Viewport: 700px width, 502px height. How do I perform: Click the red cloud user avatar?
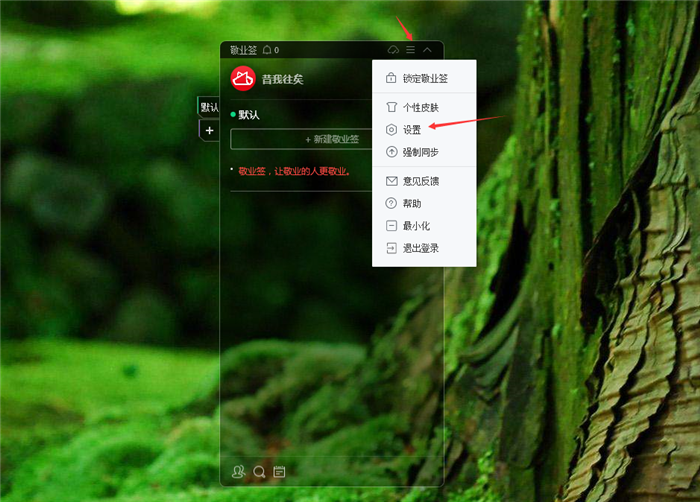tap(242, 78)
